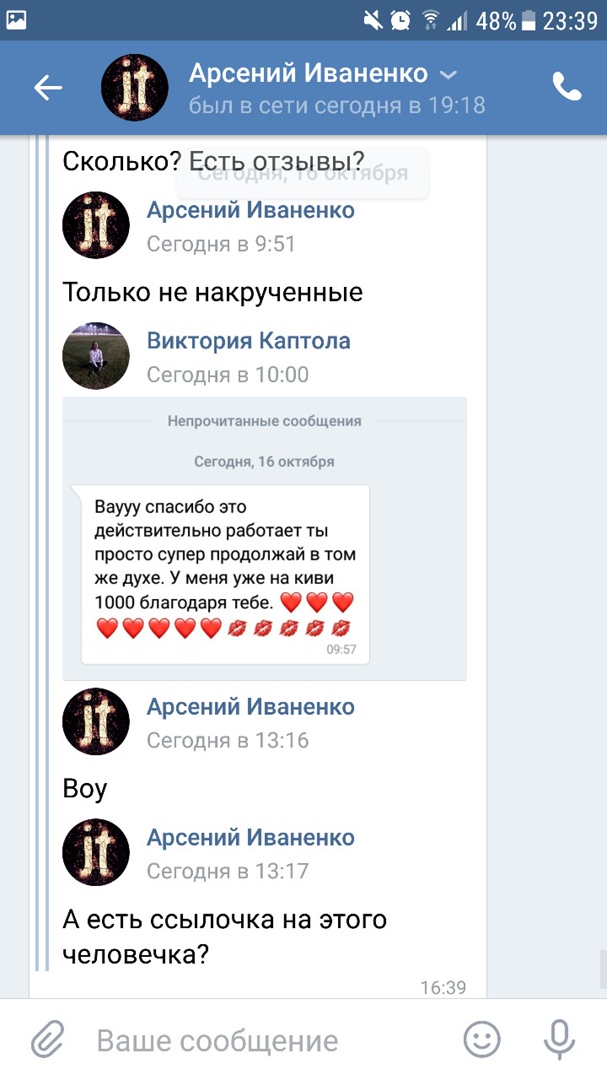Tap the muted sound status icon
607x1080 pixels.
point(372,20)
